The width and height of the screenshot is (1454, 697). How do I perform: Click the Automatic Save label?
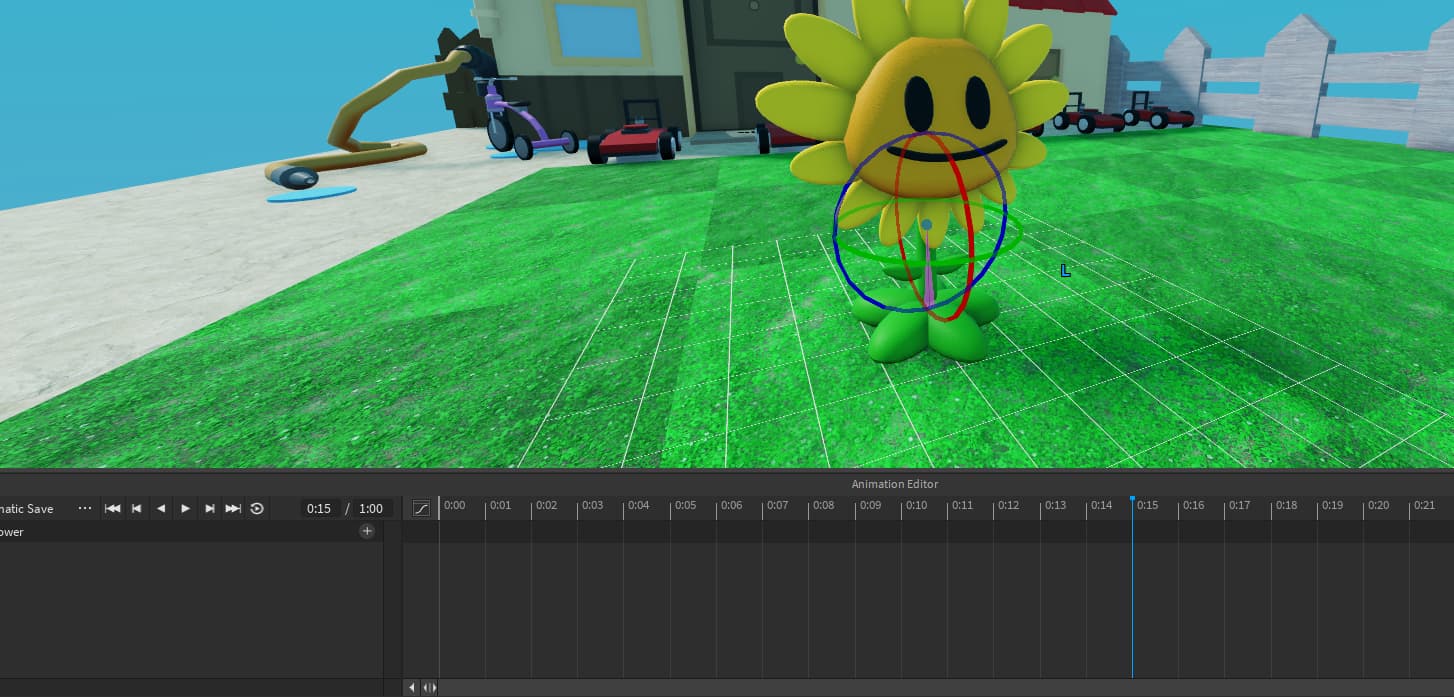pyautogui.click(x=27, y=508)
